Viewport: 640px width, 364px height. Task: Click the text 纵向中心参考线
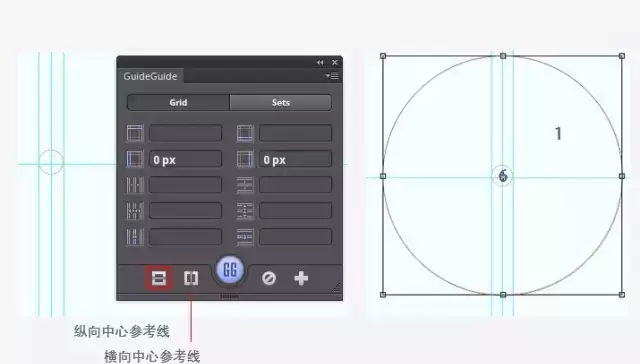(x=122, y=331)
